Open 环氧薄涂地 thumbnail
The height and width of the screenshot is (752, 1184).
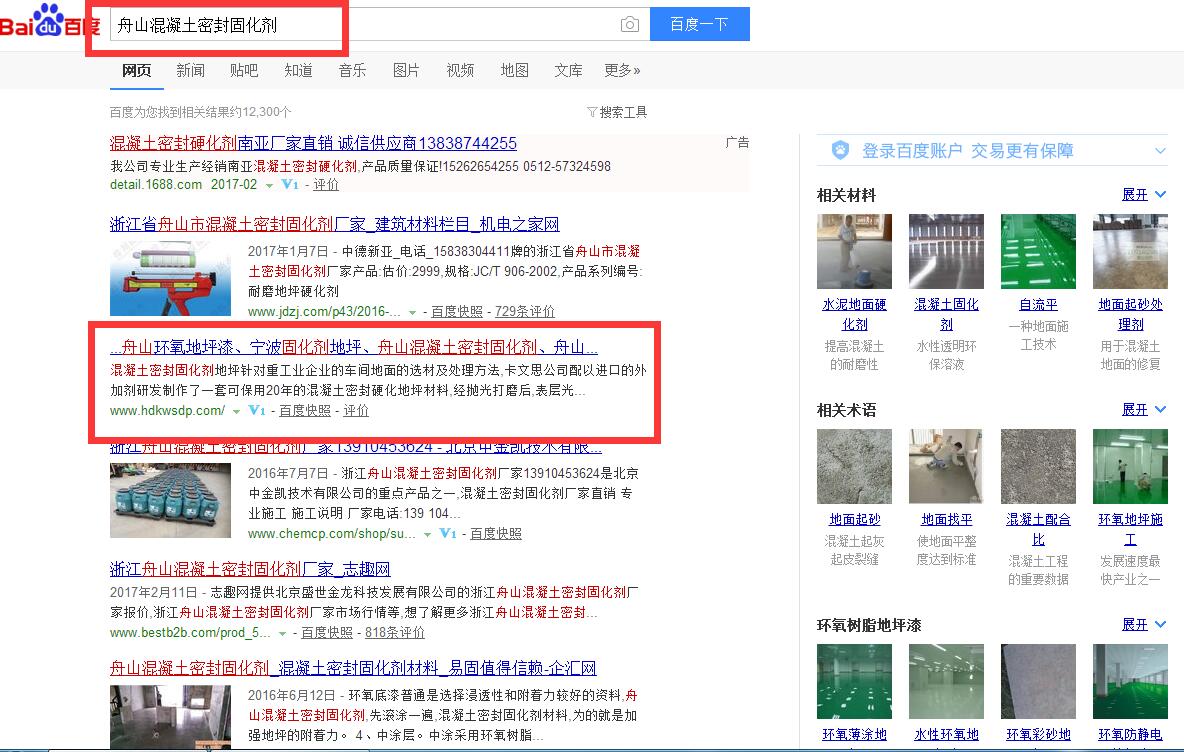point(854,681)
